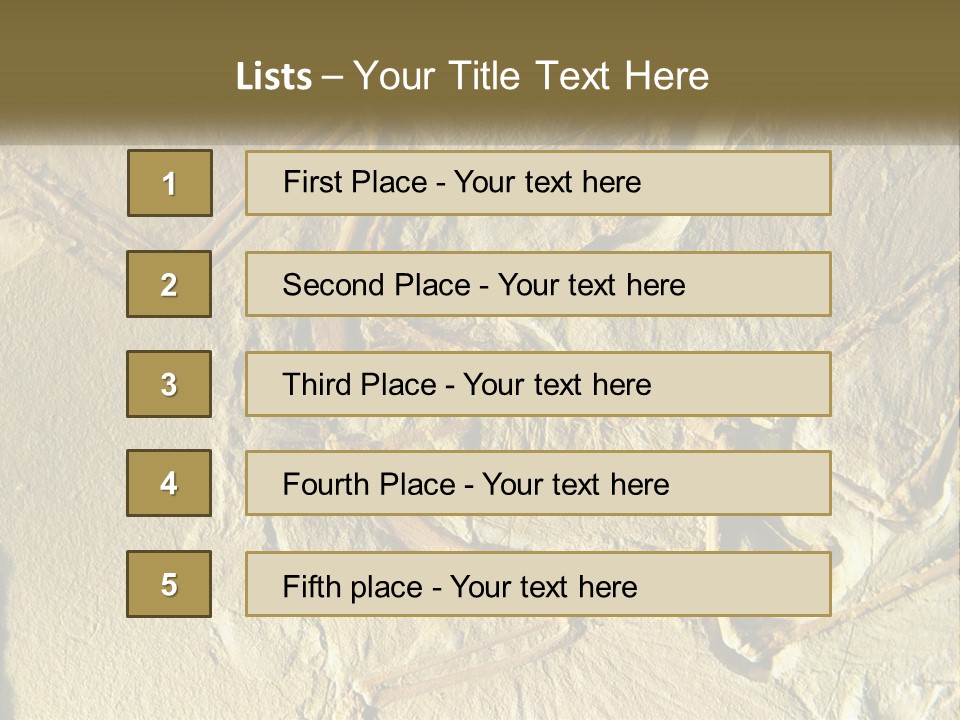The image size is (960, 720).
Task: Click the words 'Second Place'
Action: click(377, 285)
